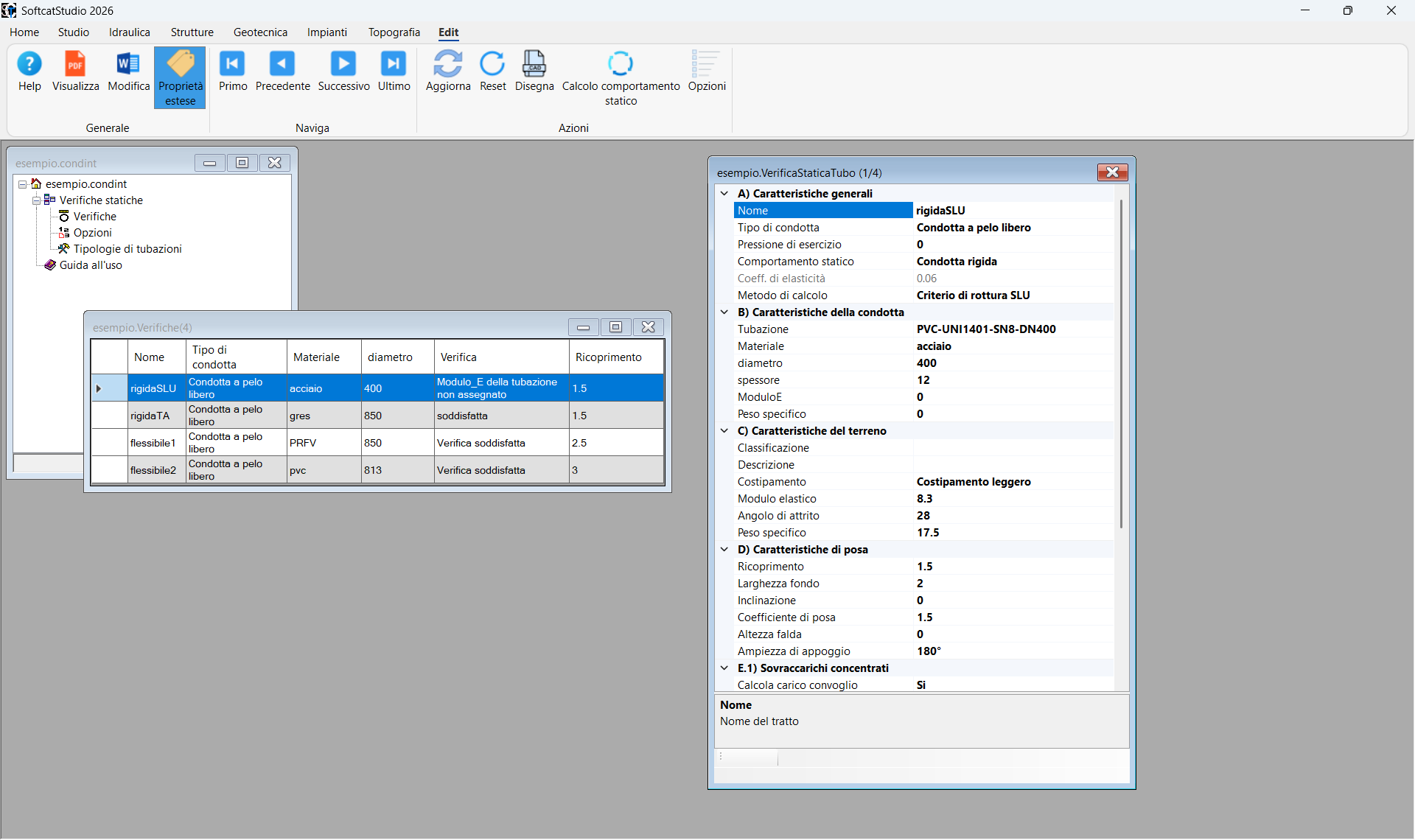Minimize the esempio.condint window

point(210,163)
